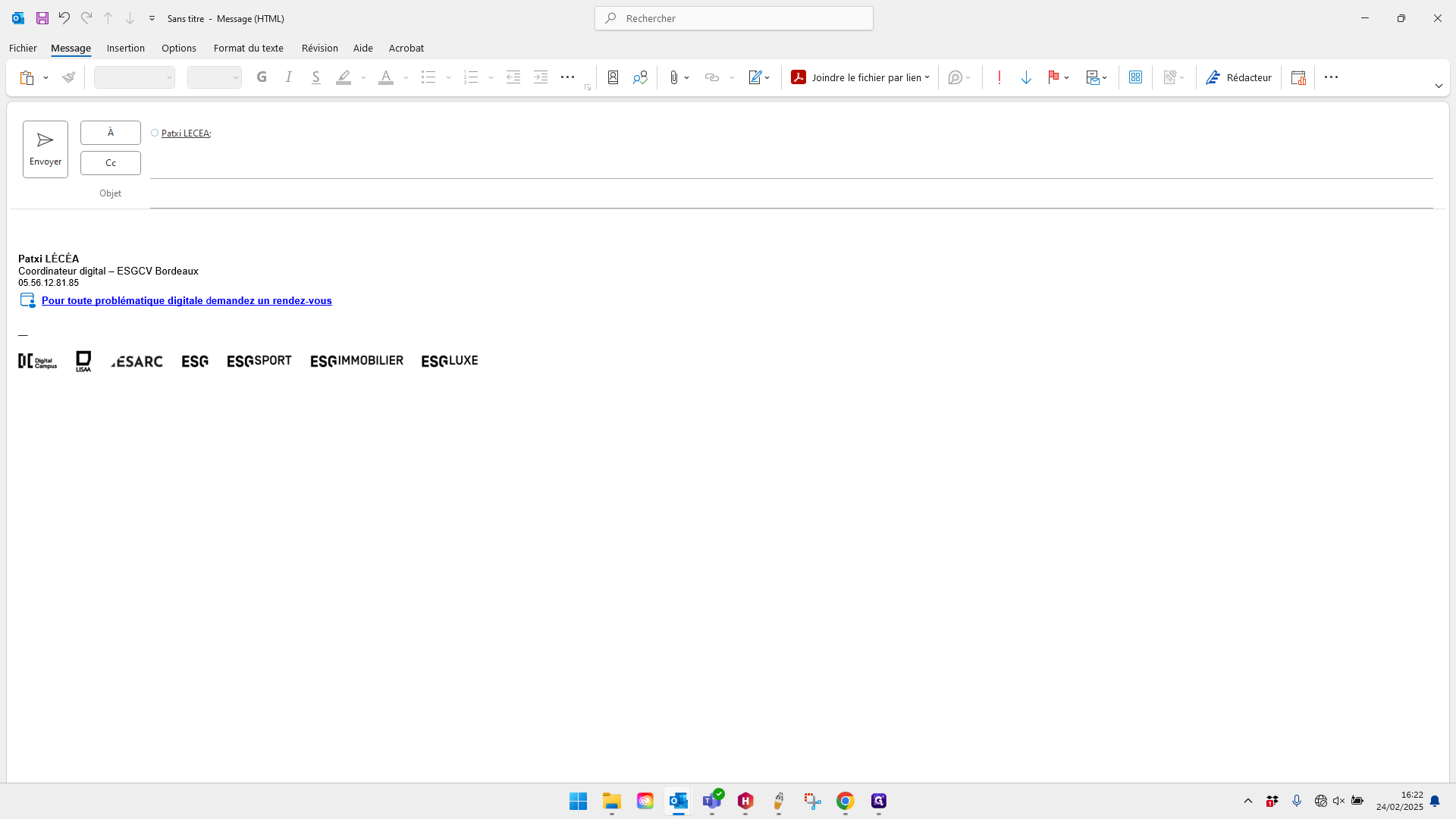Click the ESG Sport logo image

[259, 361]
